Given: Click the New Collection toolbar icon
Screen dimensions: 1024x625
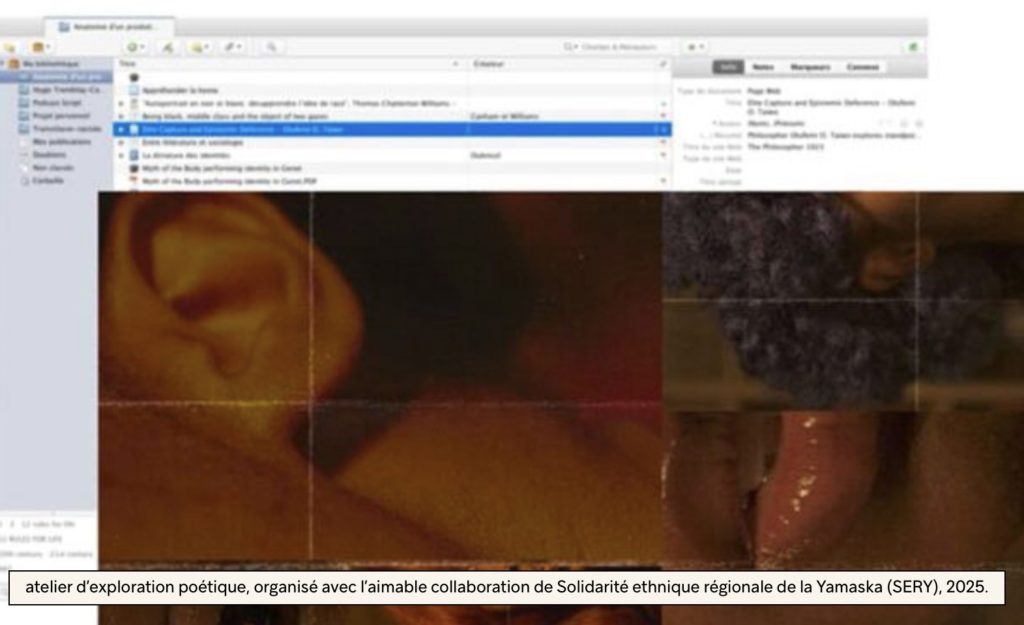Looking at the screenshot, I should pos(9,47).
